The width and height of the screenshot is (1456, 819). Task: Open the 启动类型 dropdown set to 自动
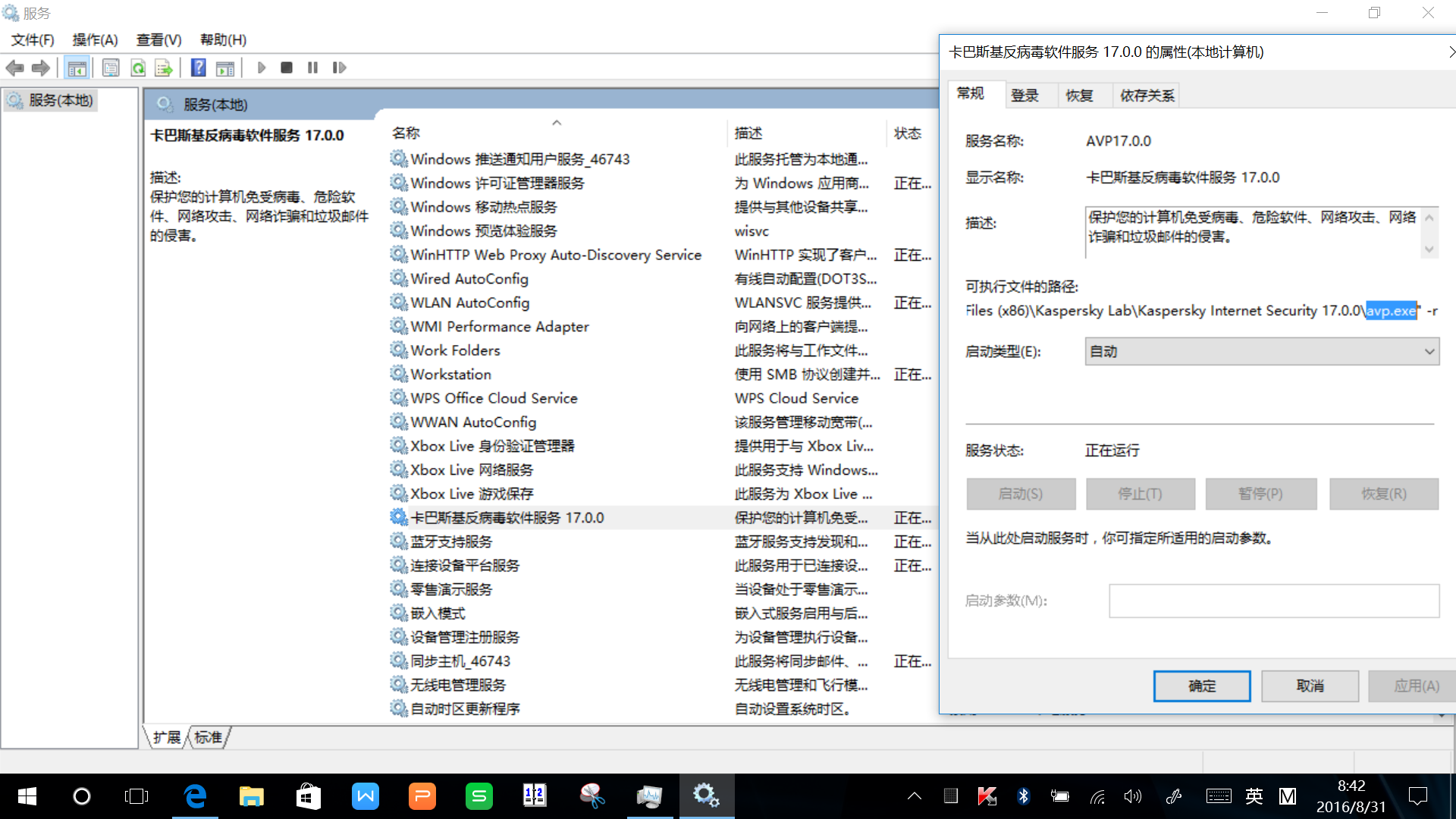[1262, 352]
